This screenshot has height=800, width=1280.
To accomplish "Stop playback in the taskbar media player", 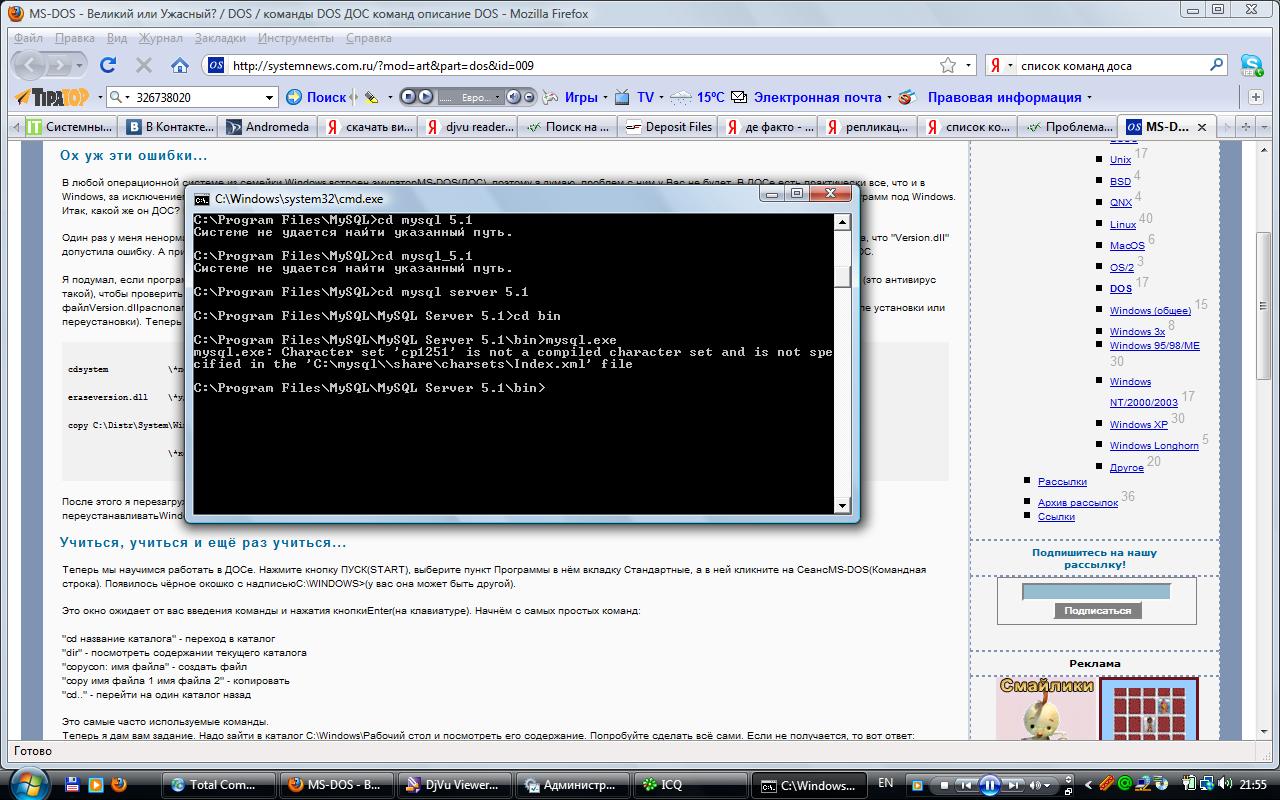I will (x=943, y=785).
